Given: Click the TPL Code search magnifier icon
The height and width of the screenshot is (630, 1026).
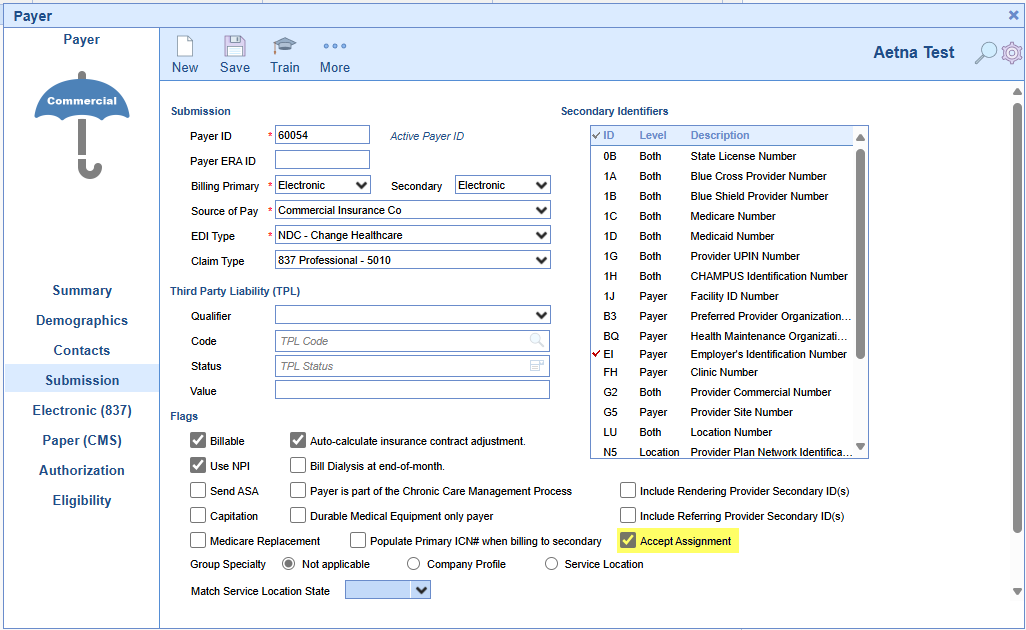Looking at the screenshot, I should [538, 341].
